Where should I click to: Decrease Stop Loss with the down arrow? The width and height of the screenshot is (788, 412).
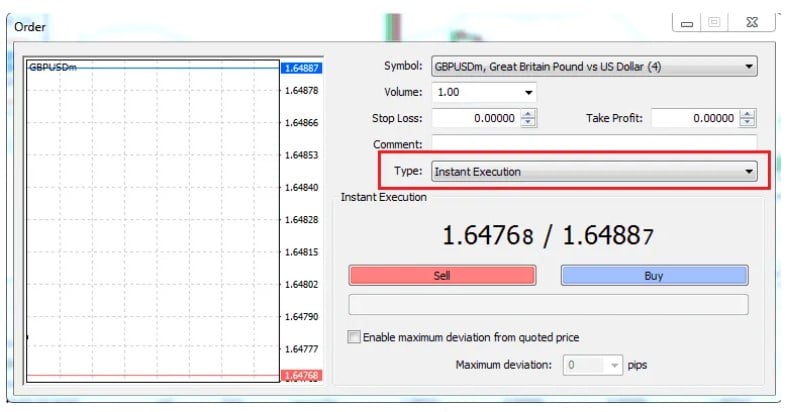click(x=529, y=123)
